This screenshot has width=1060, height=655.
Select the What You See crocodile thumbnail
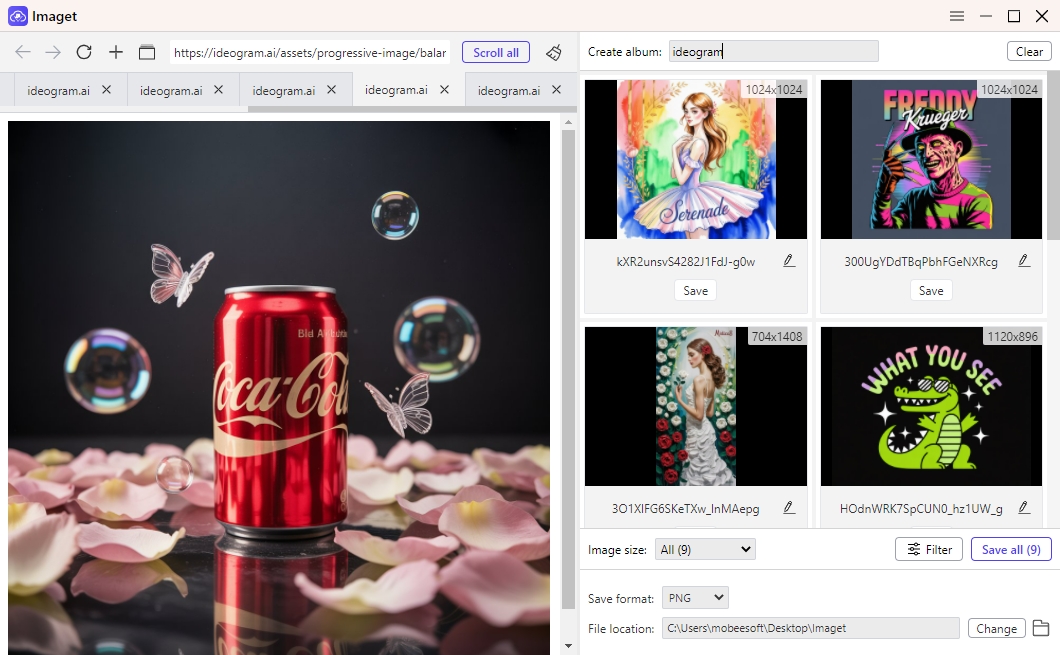coord(931,406)
